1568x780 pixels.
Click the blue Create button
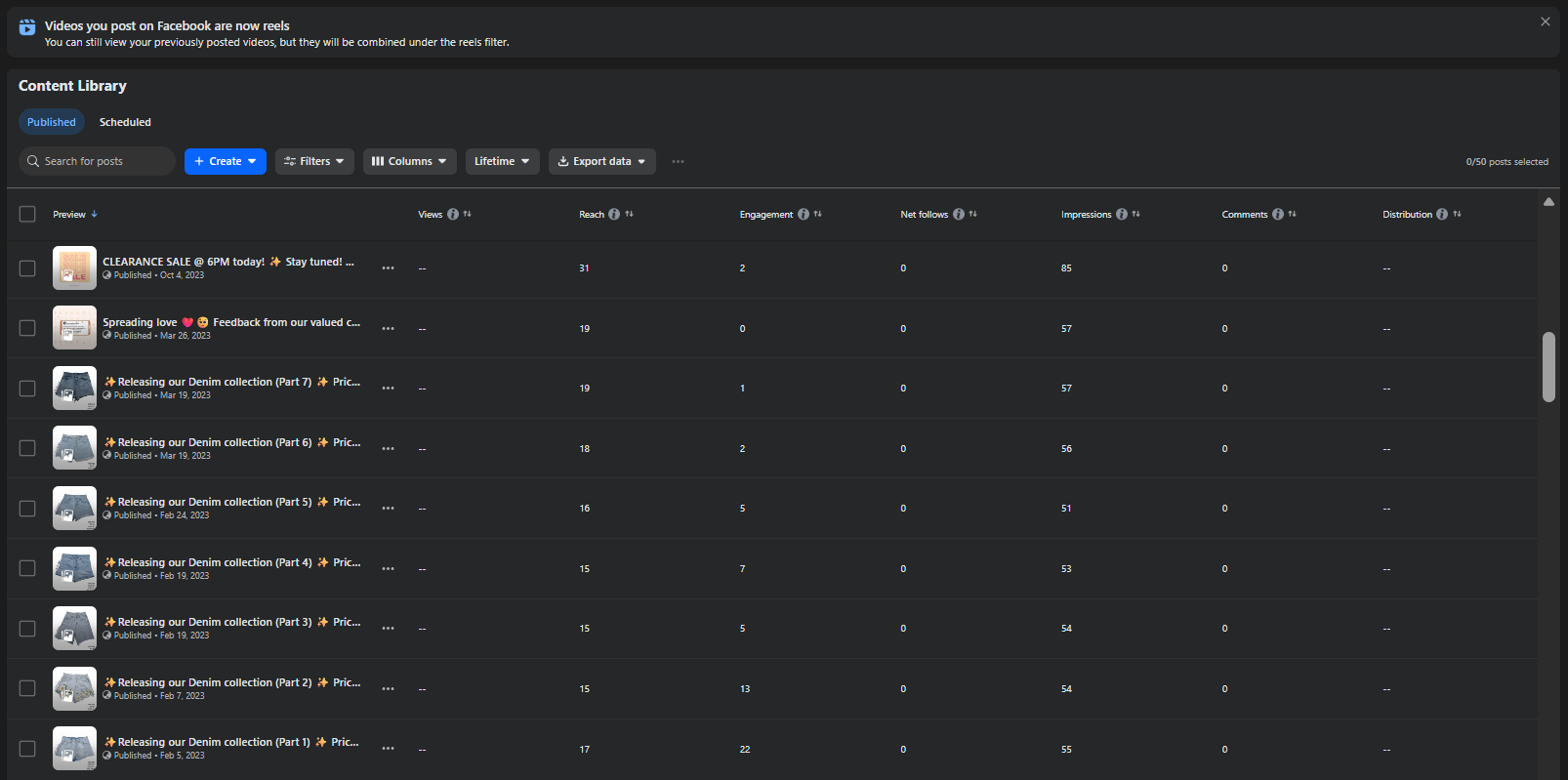pos(226,162)
